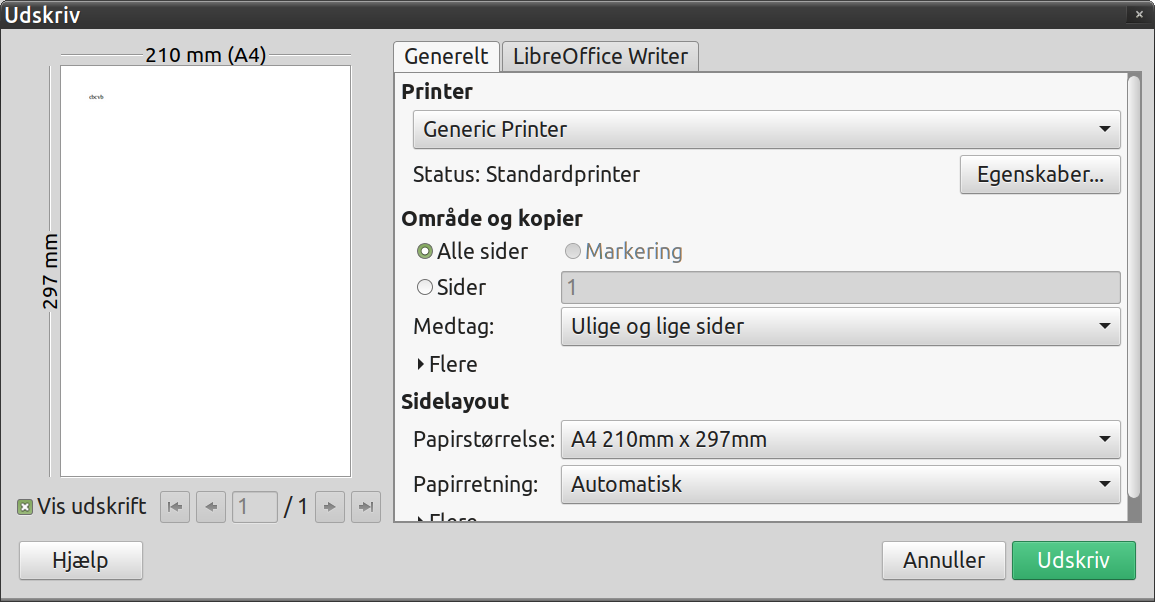The width and height of the screenshot is (1155, 602).
Task: Open Hjælp for the print dialog
Action: pos(81,561)
